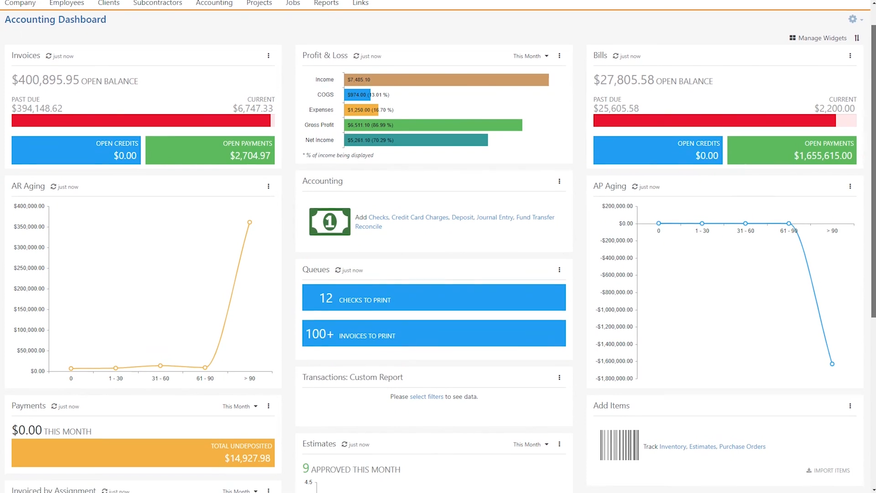Click the Manage Widgets grid icon
This screenshot has height=493, width=876.
point(792,38)
